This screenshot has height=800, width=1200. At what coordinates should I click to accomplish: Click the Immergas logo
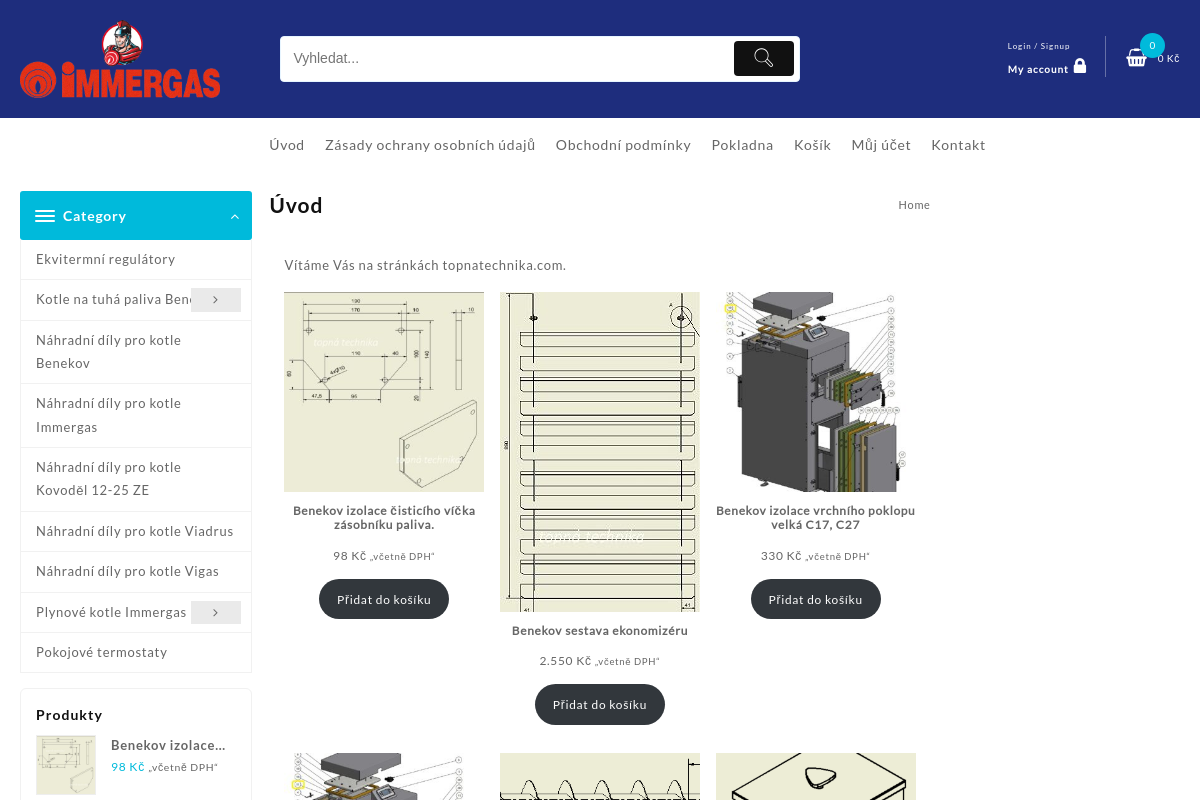[120, 60]
